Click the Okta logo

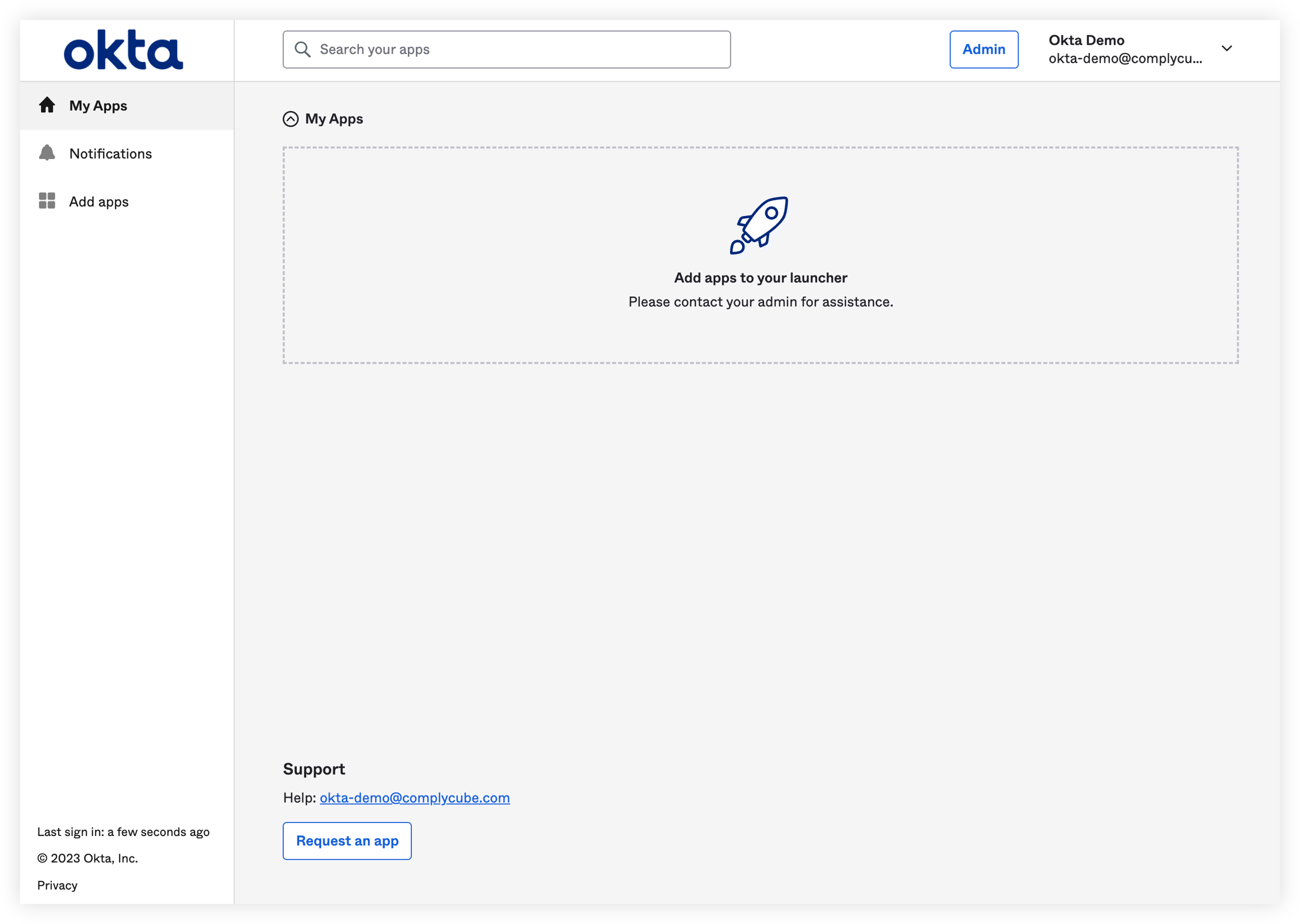pos(123,50)
